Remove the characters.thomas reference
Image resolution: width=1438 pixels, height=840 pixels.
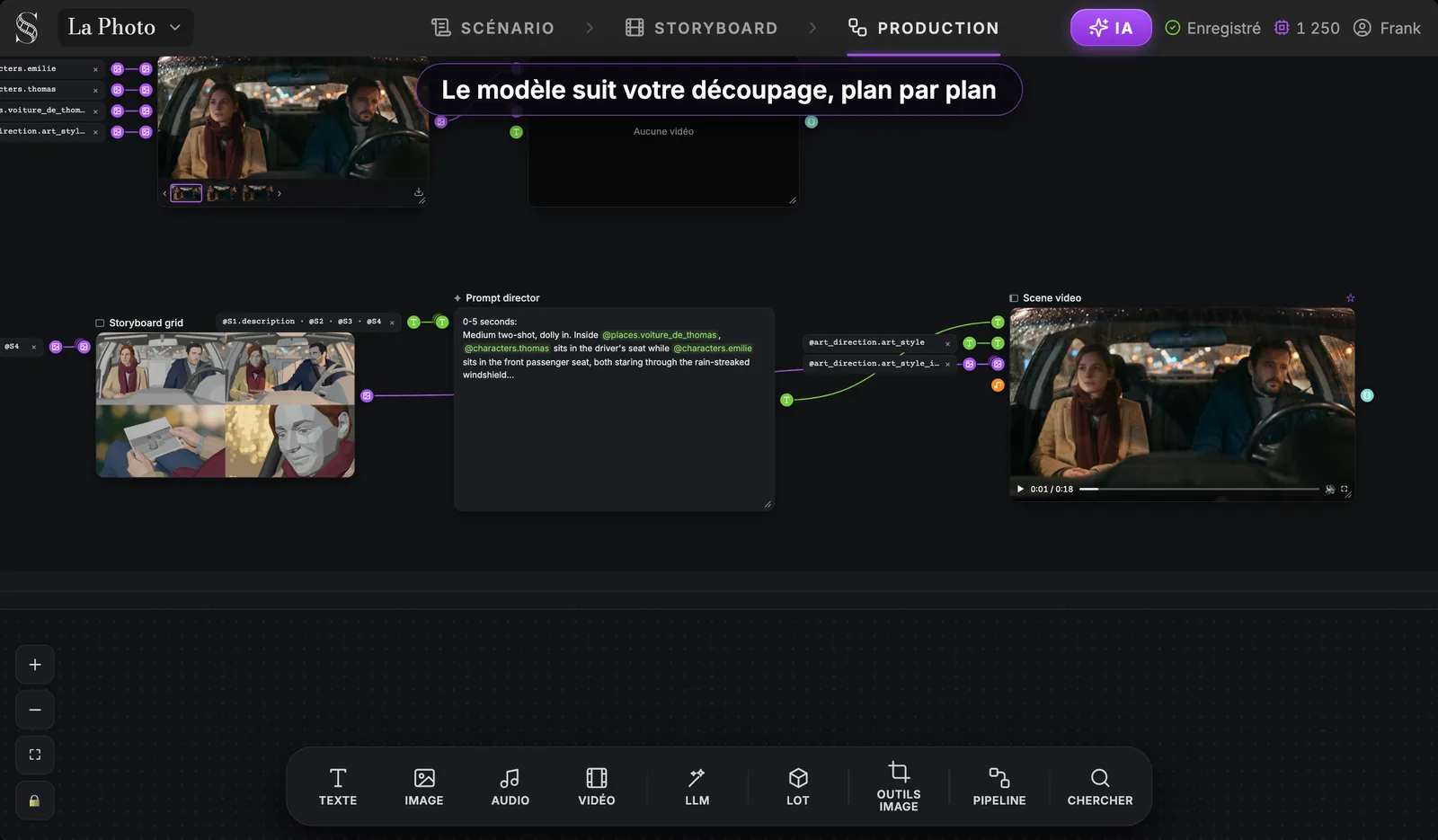[x=95, y=90]
